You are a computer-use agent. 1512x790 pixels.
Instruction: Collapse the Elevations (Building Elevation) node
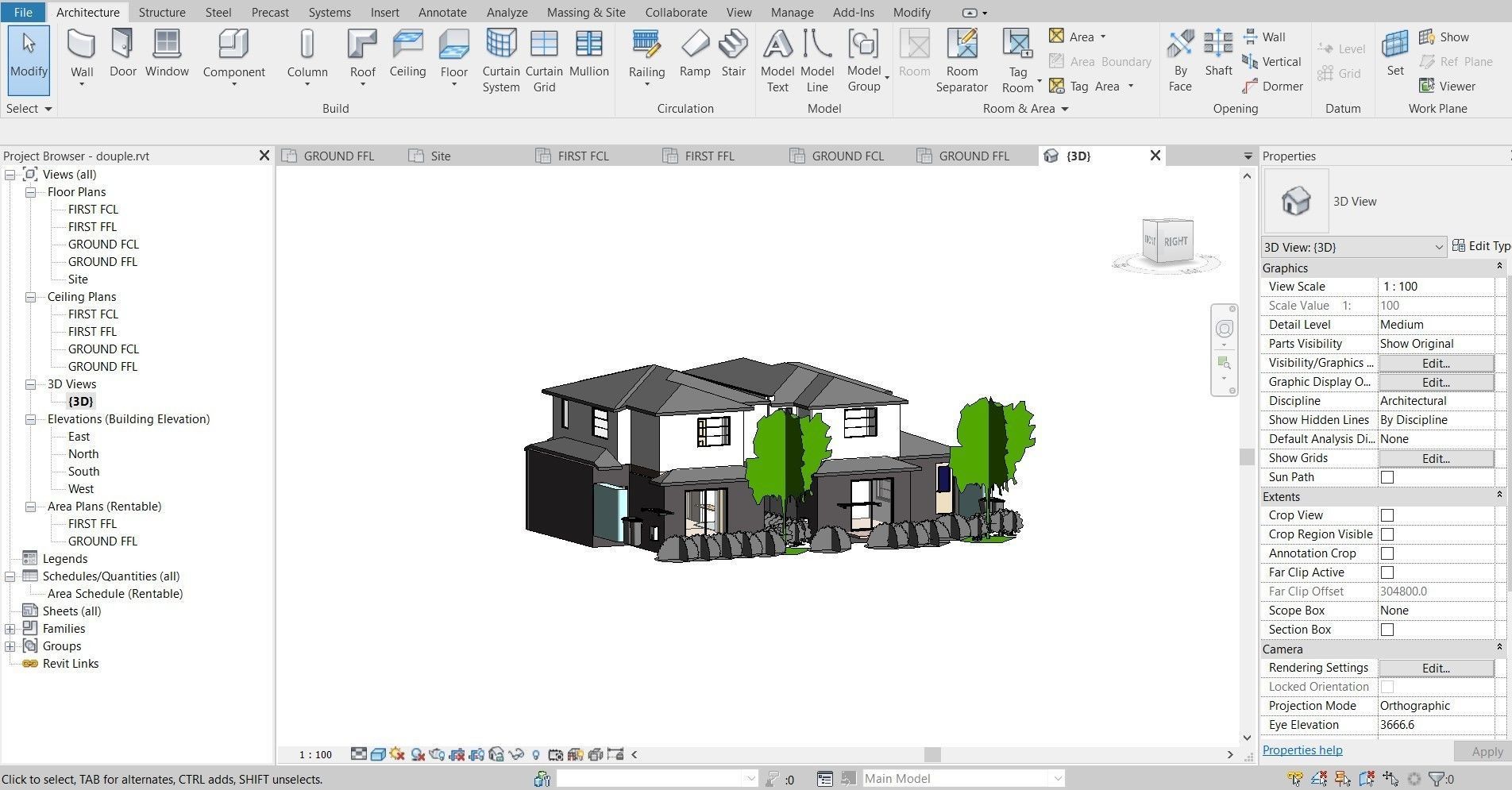[30, 419]
